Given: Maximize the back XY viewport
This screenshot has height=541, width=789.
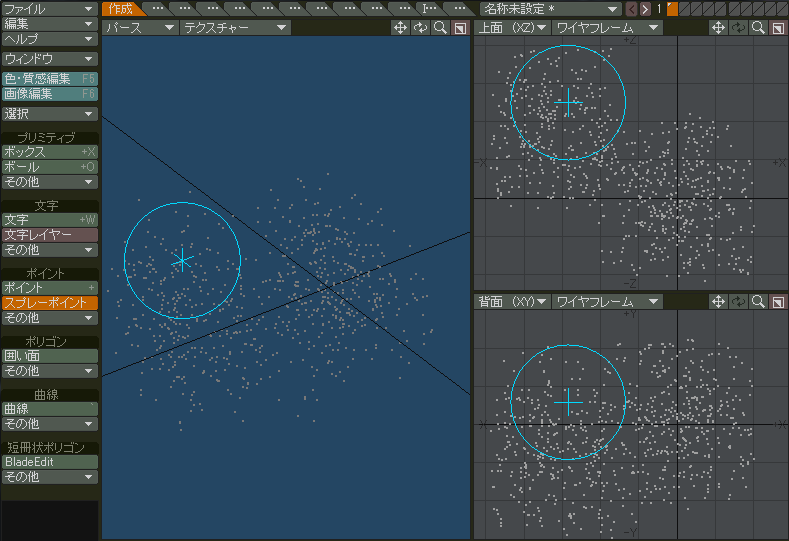Looking at the screenshot, I should click(x=778, y=301).
